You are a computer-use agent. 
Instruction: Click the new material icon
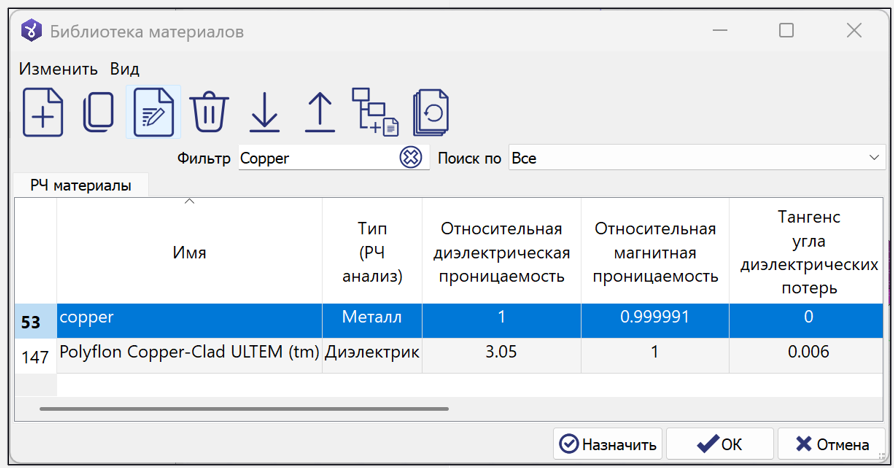[x=43, y=111]
